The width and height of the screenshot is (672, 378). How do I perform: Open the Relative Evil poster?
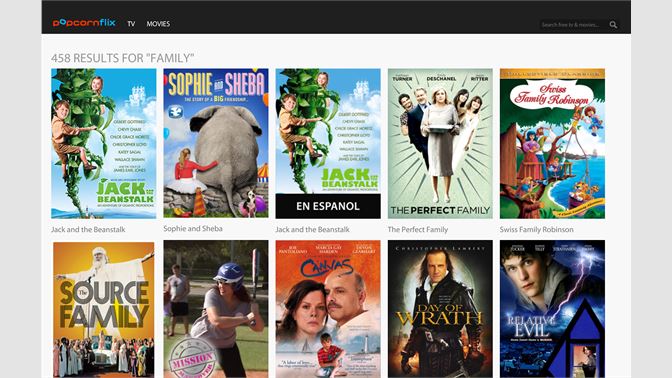coord(552,309)
